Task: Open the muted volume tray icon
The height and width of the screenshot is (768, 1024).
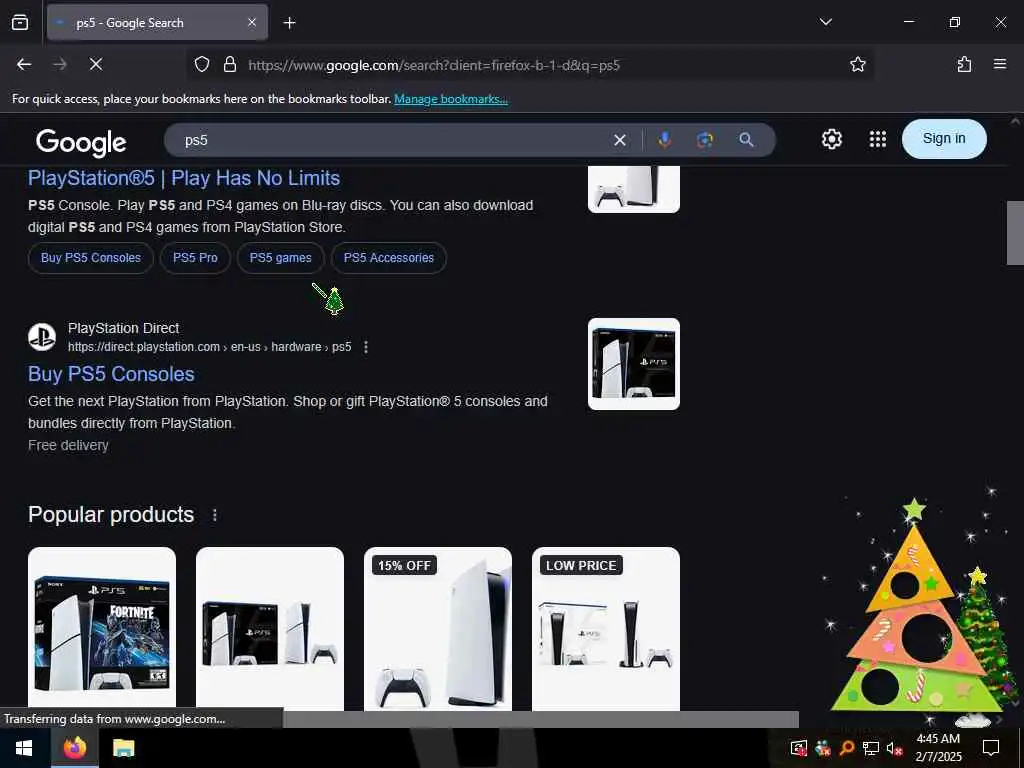Action: tap(894, 748)
